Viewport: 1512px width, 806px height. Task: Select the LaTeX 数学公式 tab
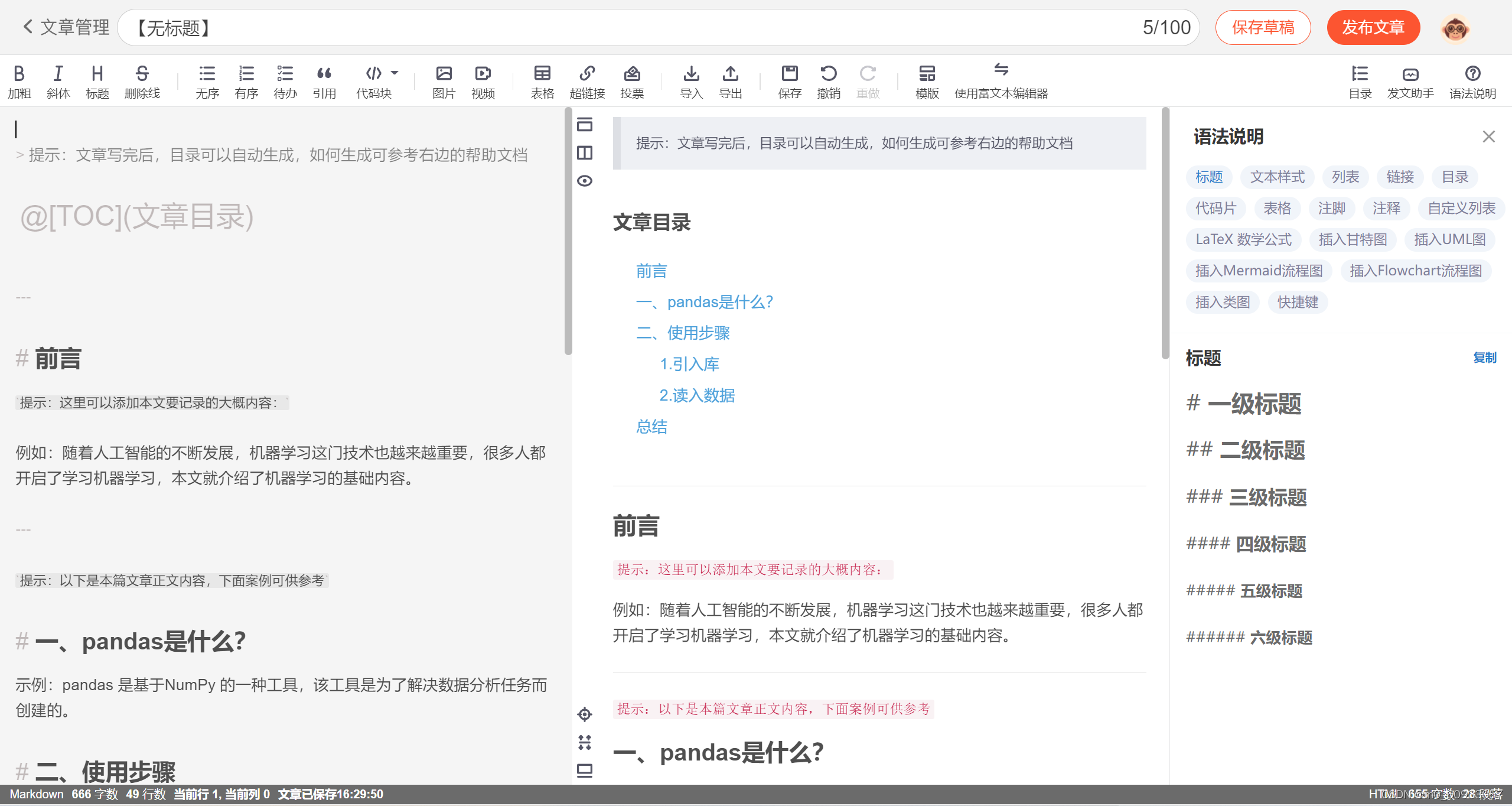click(x=1243, y=239)
